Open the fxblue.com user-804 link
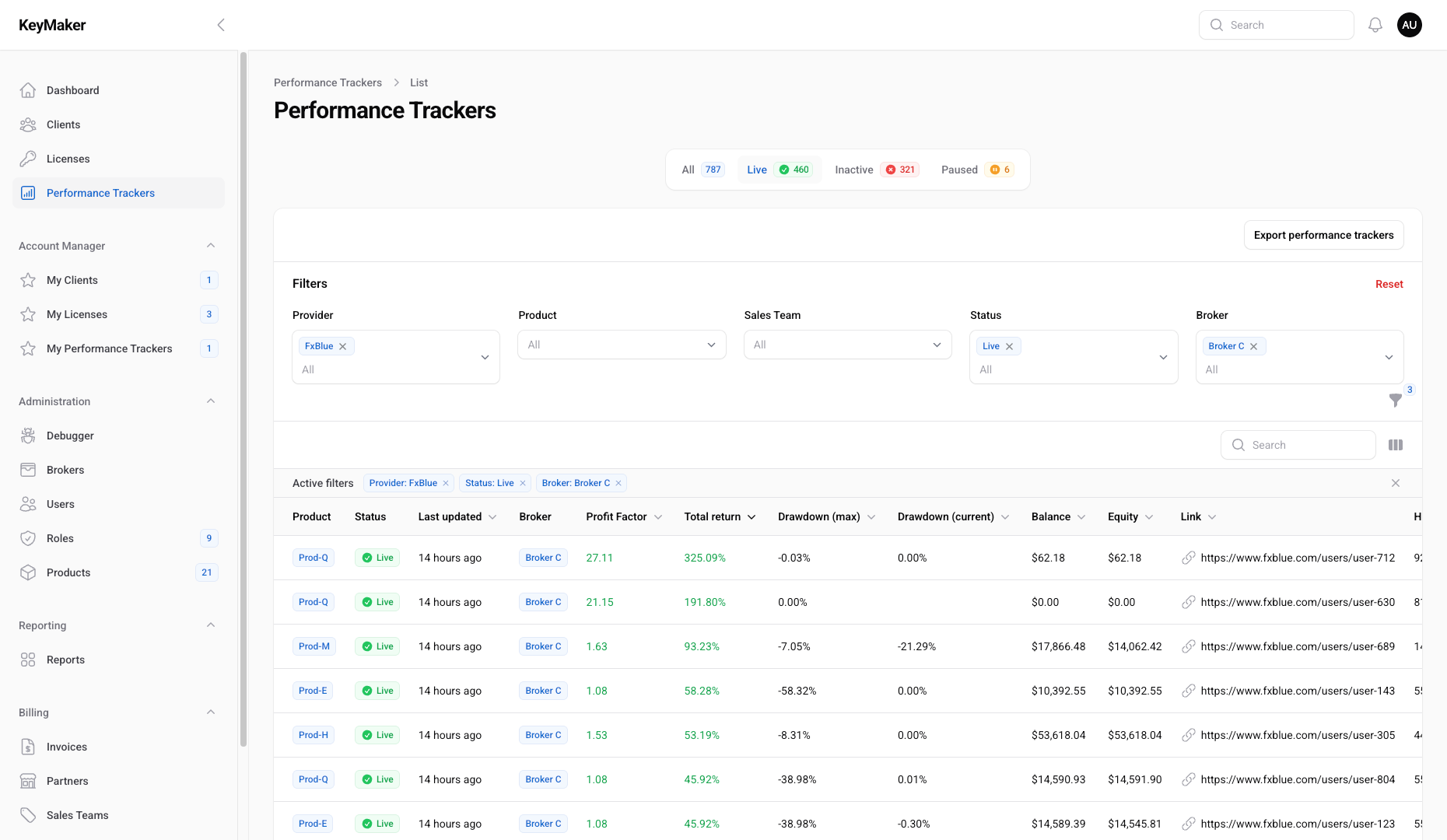 point(1298,779)
